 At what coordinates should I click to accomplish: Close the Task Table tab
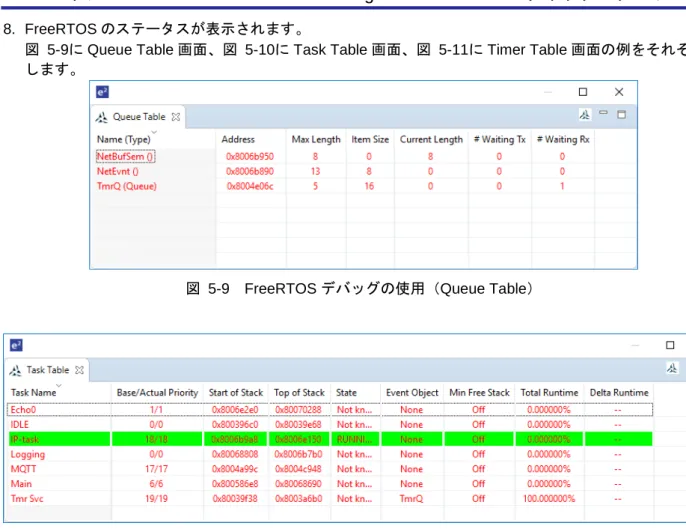(x=79, y=370)
